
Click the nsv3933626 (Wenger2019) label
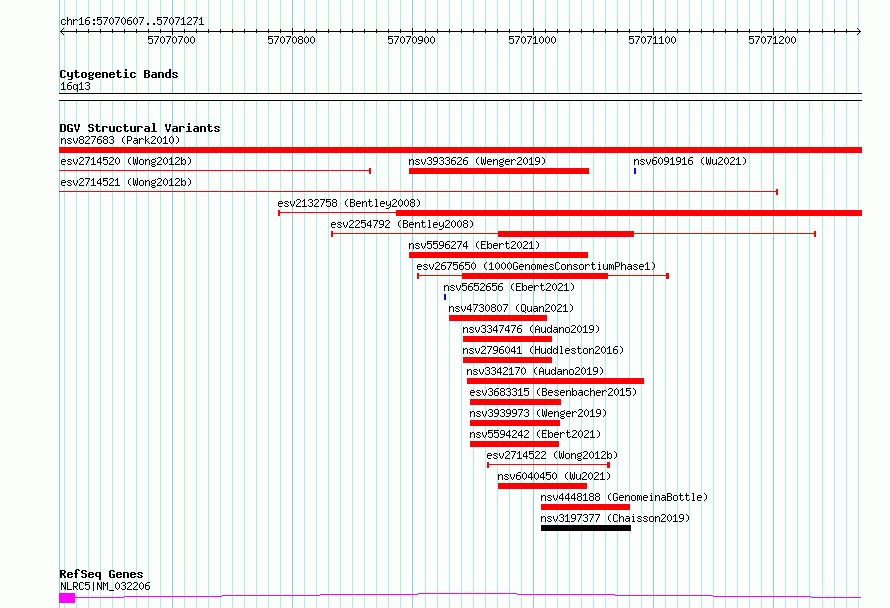(477, 161)
